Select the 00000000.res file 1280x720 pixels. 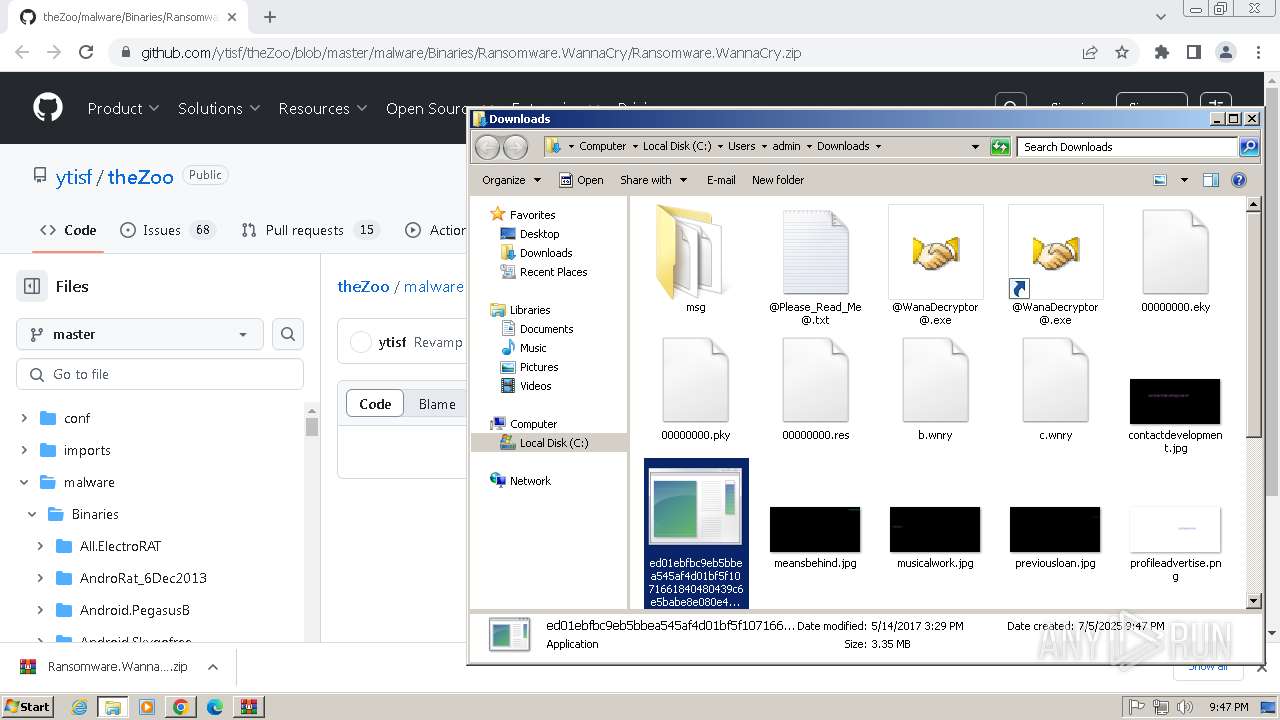click(815, 388)
